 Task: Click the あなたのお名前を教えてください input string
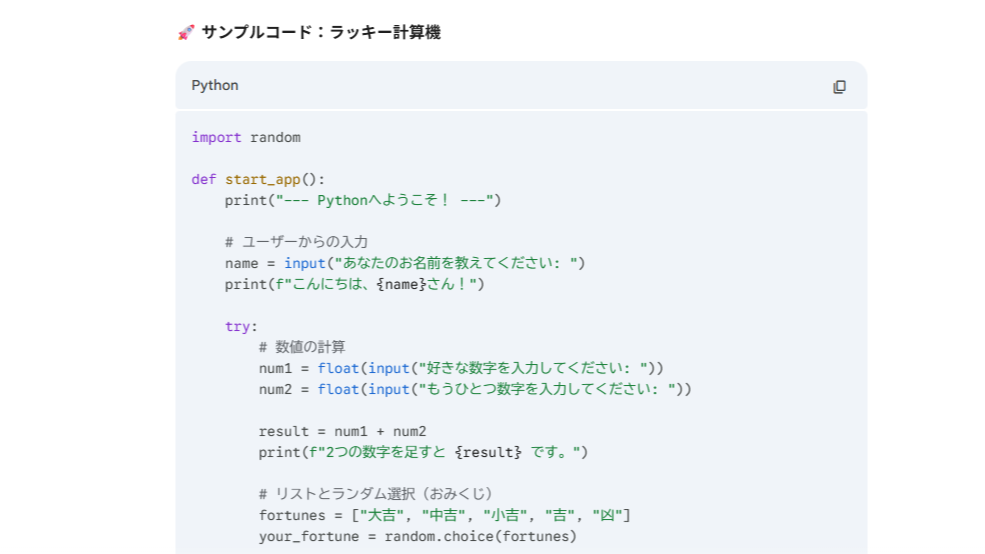pyautogui.click(x=455, y=263)
